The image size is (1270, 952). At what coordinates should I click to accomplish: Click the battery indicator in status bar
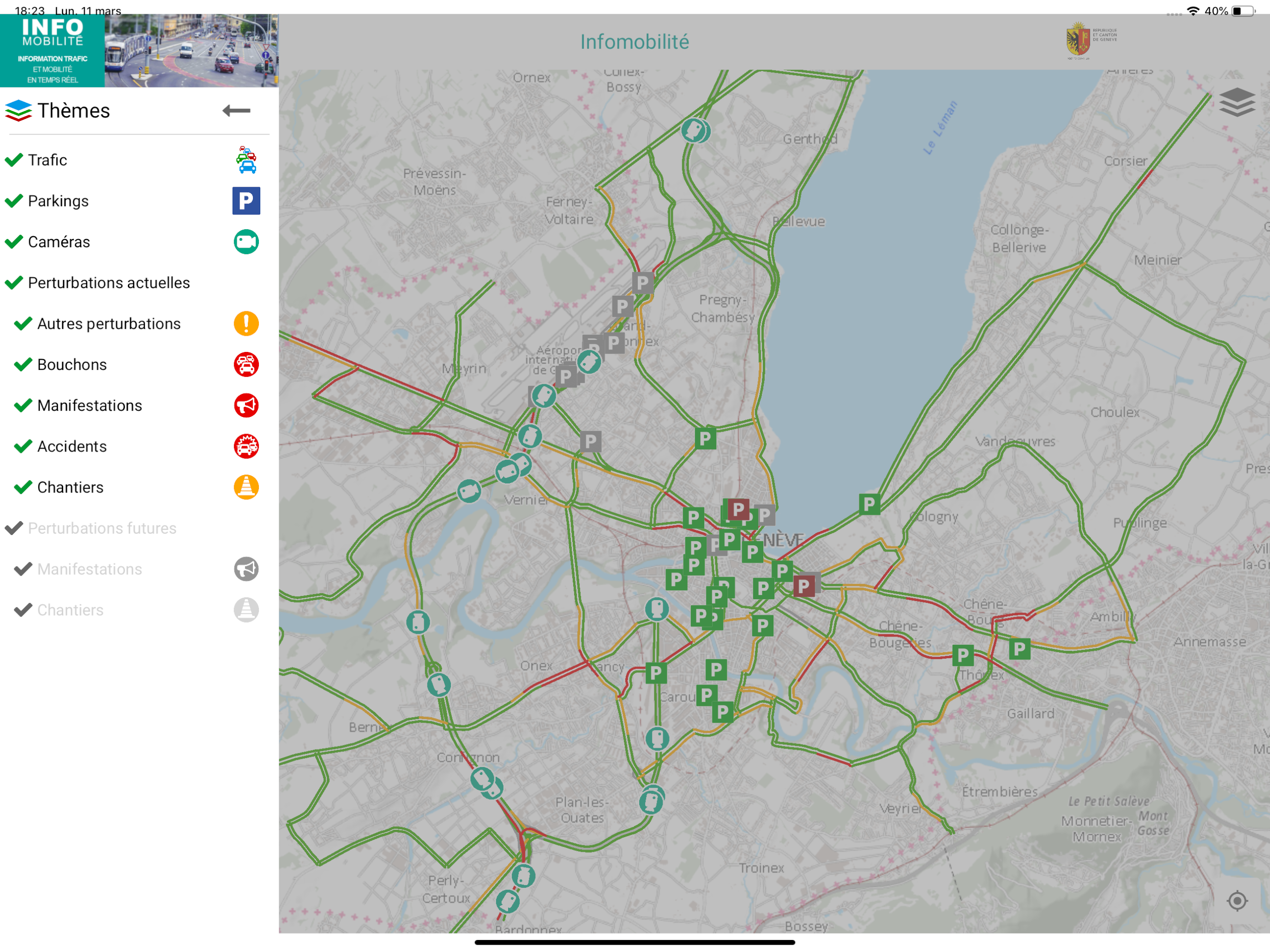point(1244,11)
